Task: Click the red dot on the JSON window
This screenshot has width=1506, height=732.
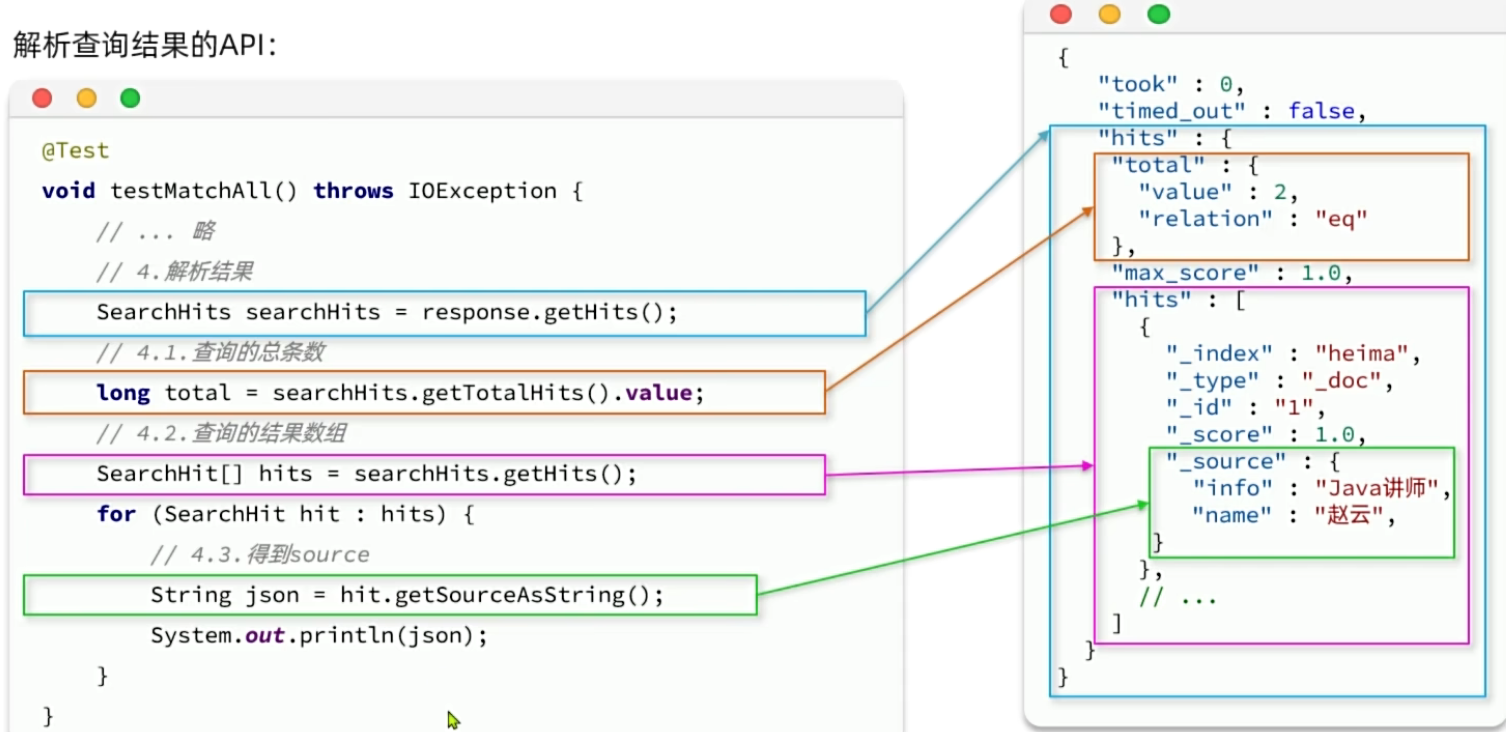Action: 1060,14
